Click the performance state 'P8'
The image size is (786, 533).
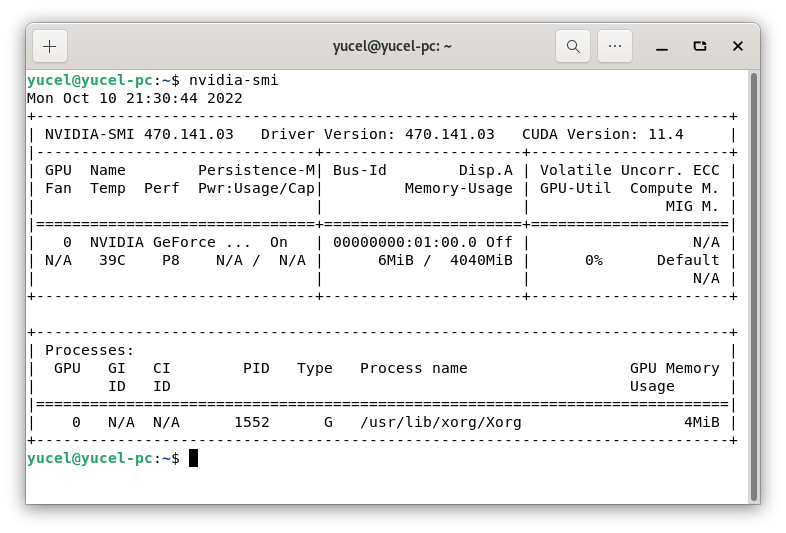point(170,261)
